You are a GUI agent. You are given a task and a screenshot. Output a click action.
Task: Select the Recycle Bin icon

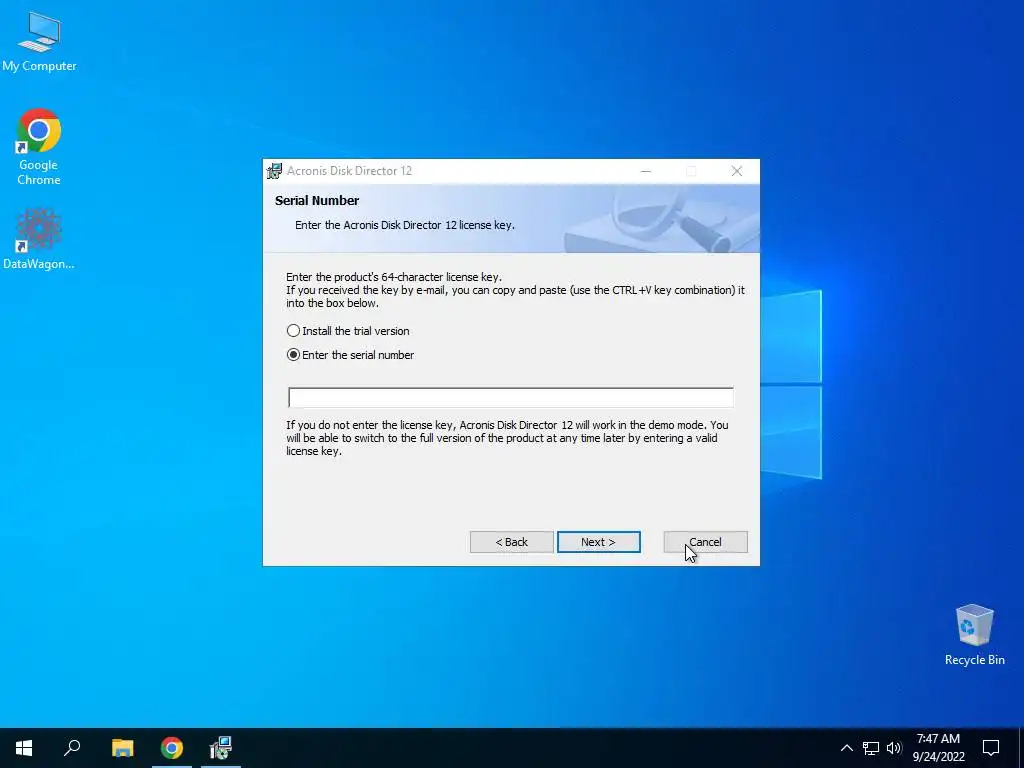[974, 635]
